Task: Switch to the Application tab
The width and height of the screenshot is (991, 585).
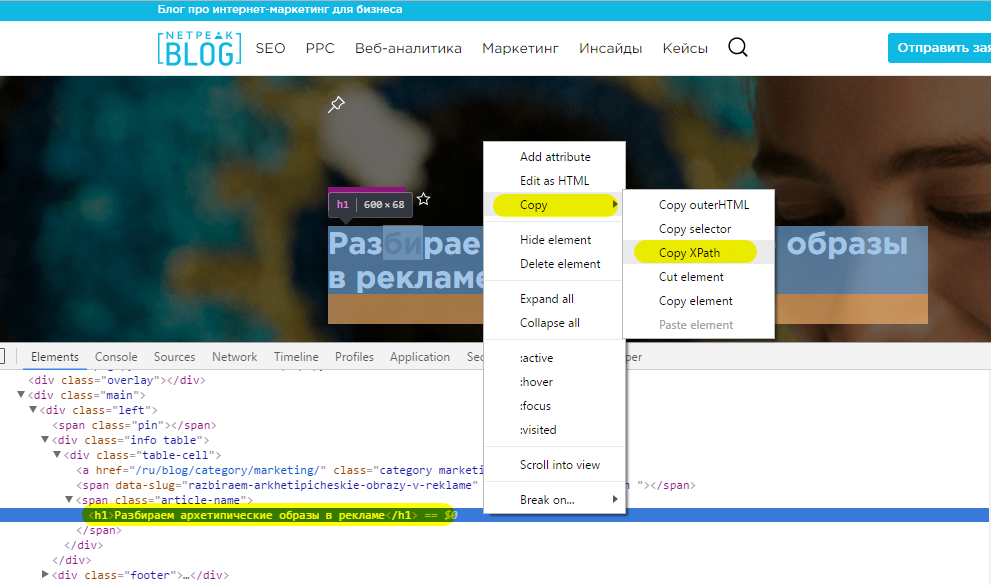Action: 420,357
